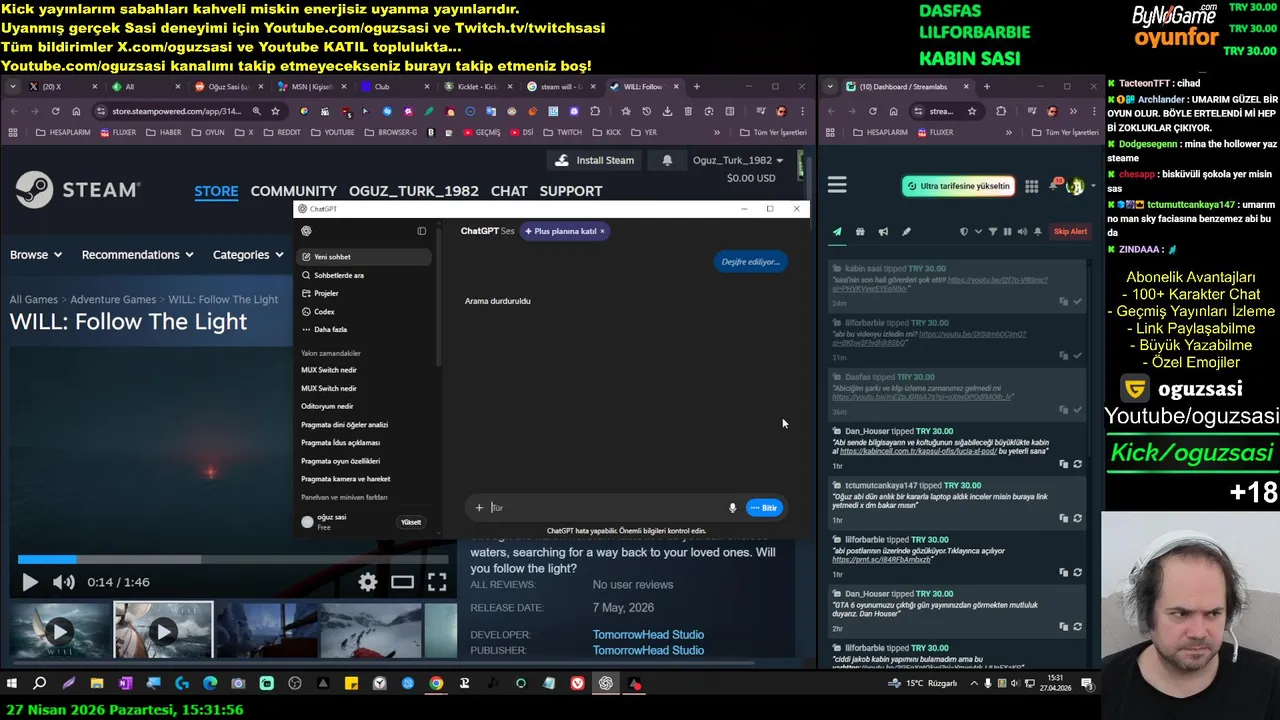Click Install Steam button

594,160
